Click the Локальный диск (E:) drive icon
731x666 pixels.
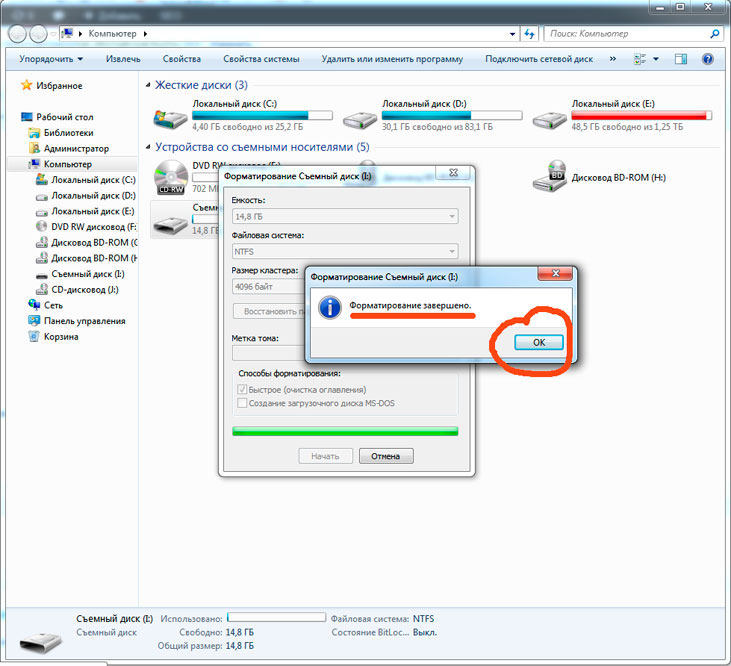(x=550, y=120)
